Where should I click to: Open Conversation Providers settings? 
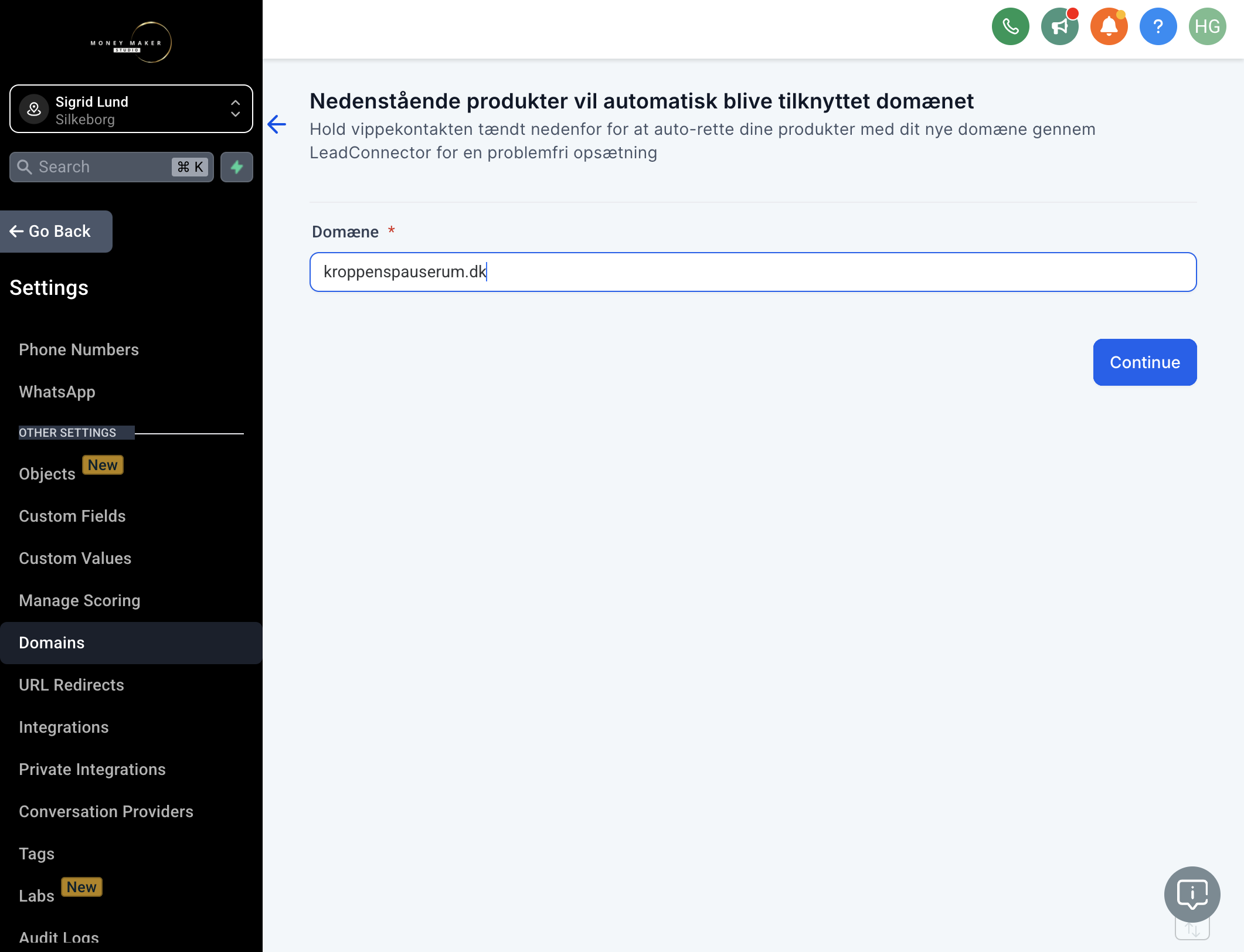point(106,812)
